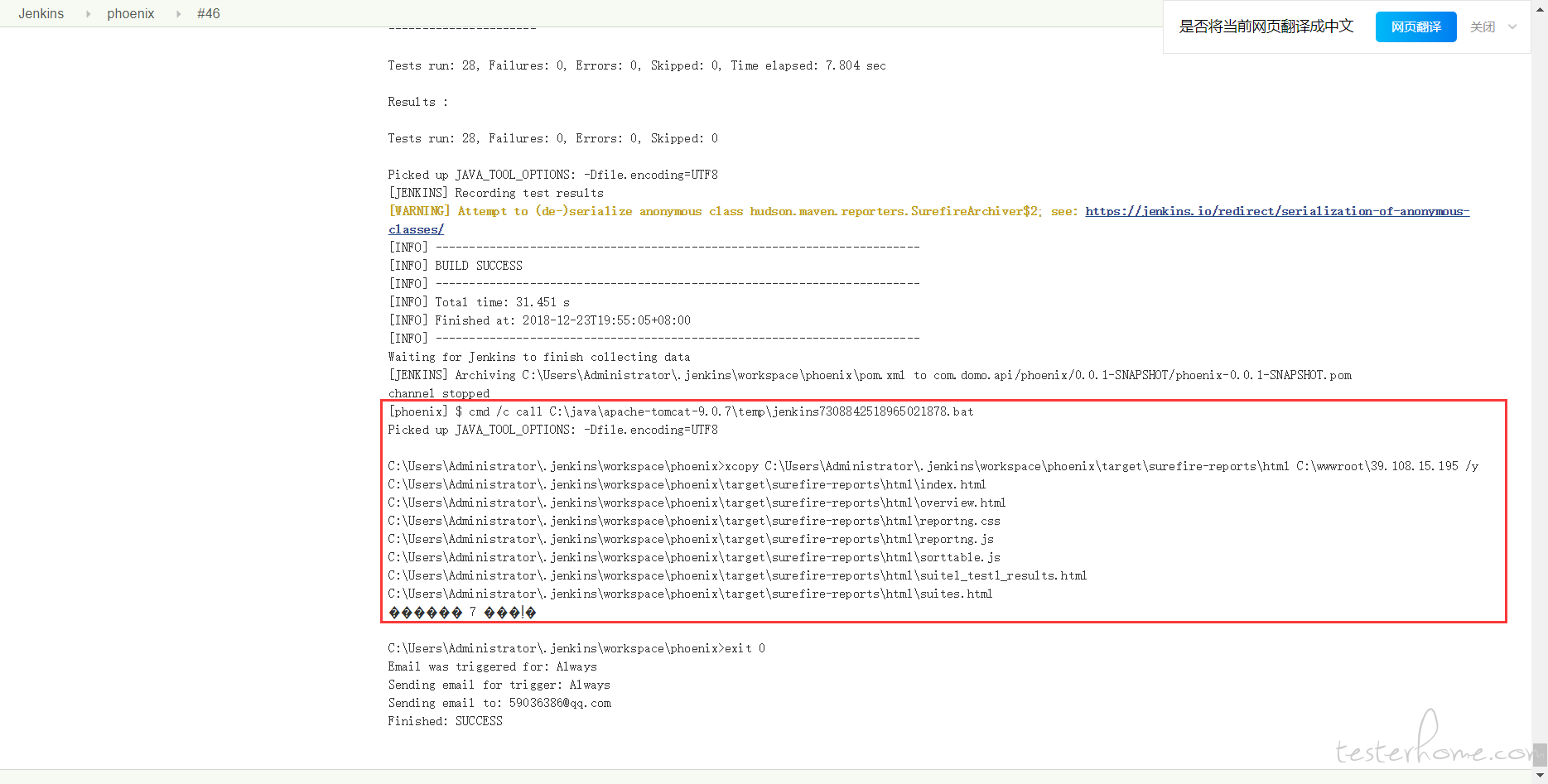Click the path line ending in suites.html
Image resolution: width=1548 pixels, height=784 pixels.
[x=690, y=594]
